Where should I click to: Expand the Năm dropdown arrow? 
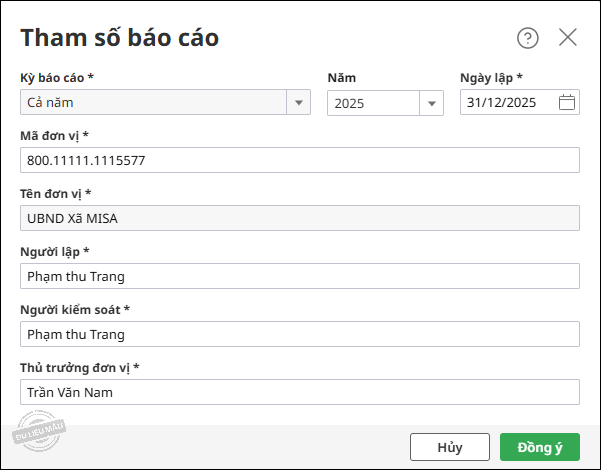pos(432,103)
